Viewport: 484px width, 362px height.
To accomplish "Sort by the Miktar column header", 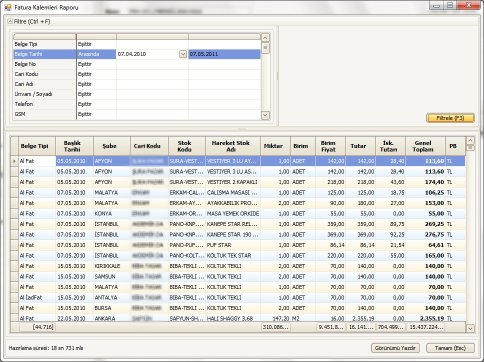I will point(276,146).
